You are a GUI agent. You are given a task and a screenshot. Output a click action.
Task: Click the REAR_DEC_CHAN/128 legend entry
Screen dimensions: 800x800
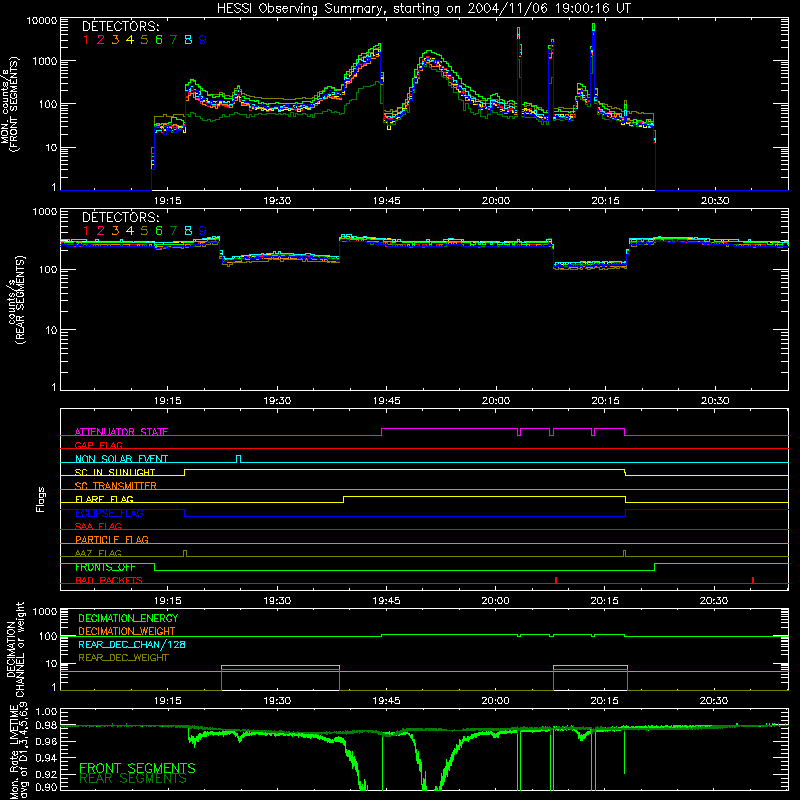point(132,644)
